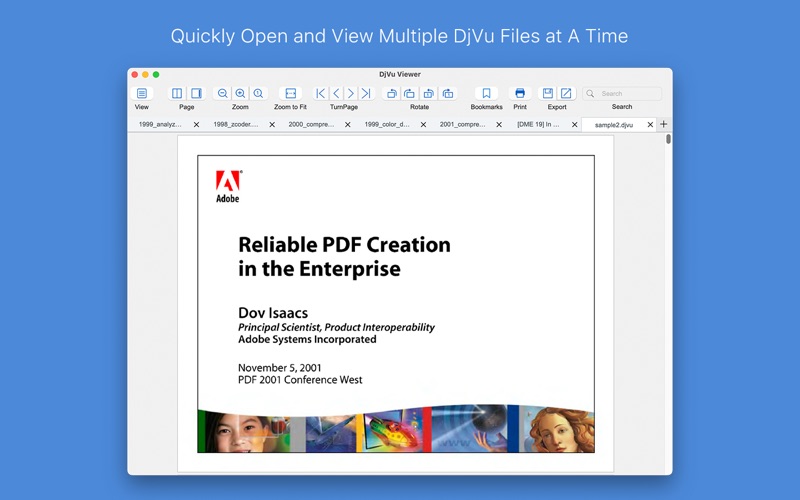Switch to the 2000_compre... tab
The image size is (800, 500).
311,124
